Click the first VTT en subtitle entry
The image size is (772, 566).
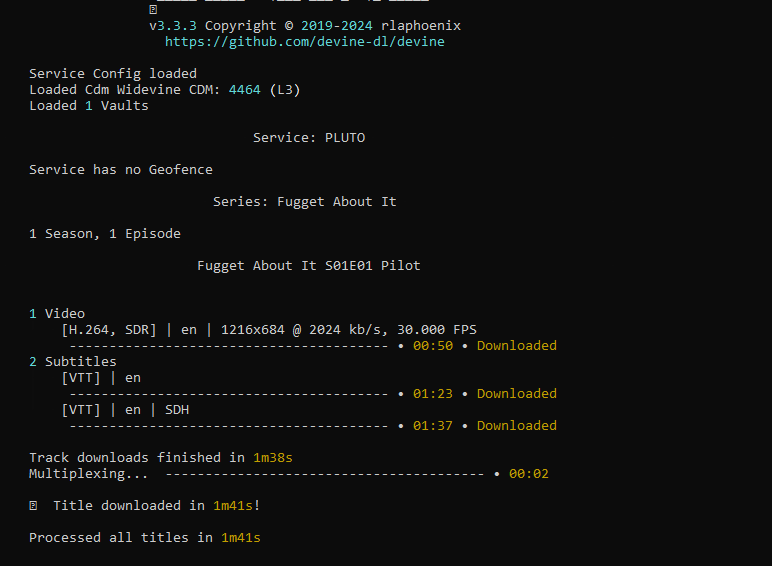coord(101,378)
